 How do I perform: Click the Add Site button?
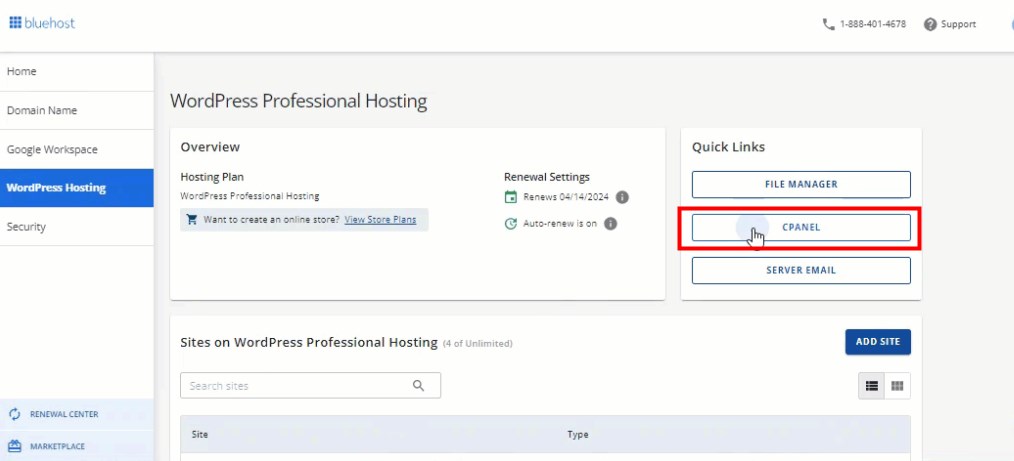click(877, 342)
